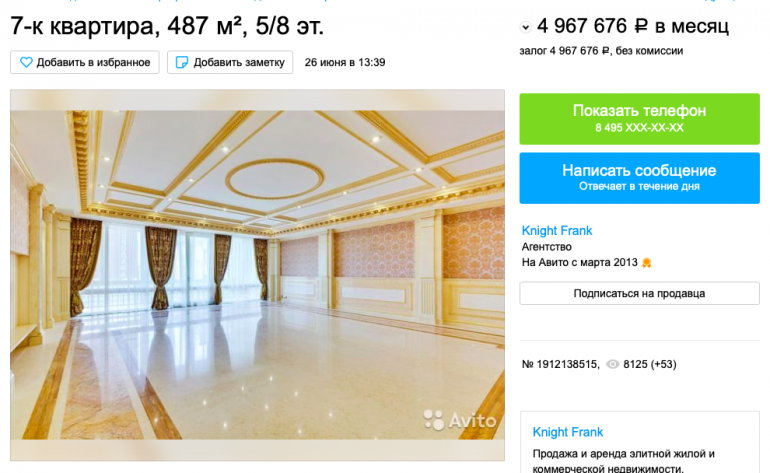Screen dimensions: 770x473
Task: Click the ruble sign in the price
Action: tap(641, 26)
